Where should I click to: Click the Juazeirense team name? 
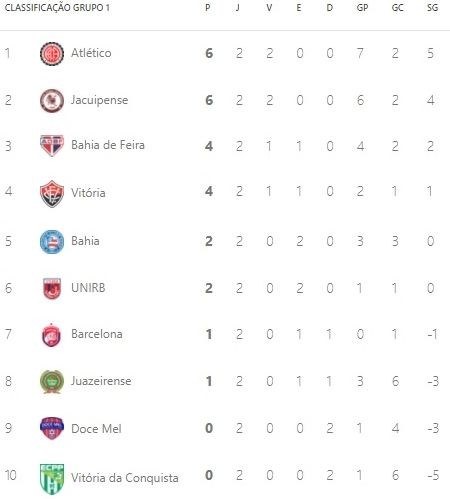[x=101, y=381]
